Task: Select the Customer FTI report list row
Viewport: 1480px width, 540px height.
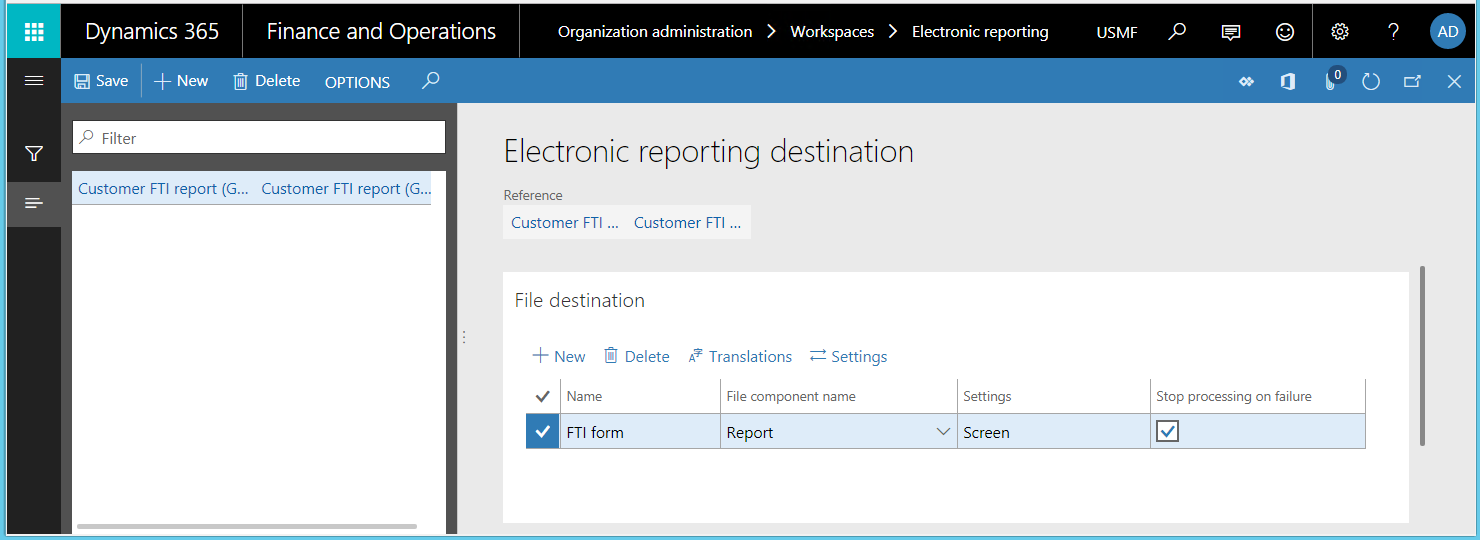Action: point(251,188)
